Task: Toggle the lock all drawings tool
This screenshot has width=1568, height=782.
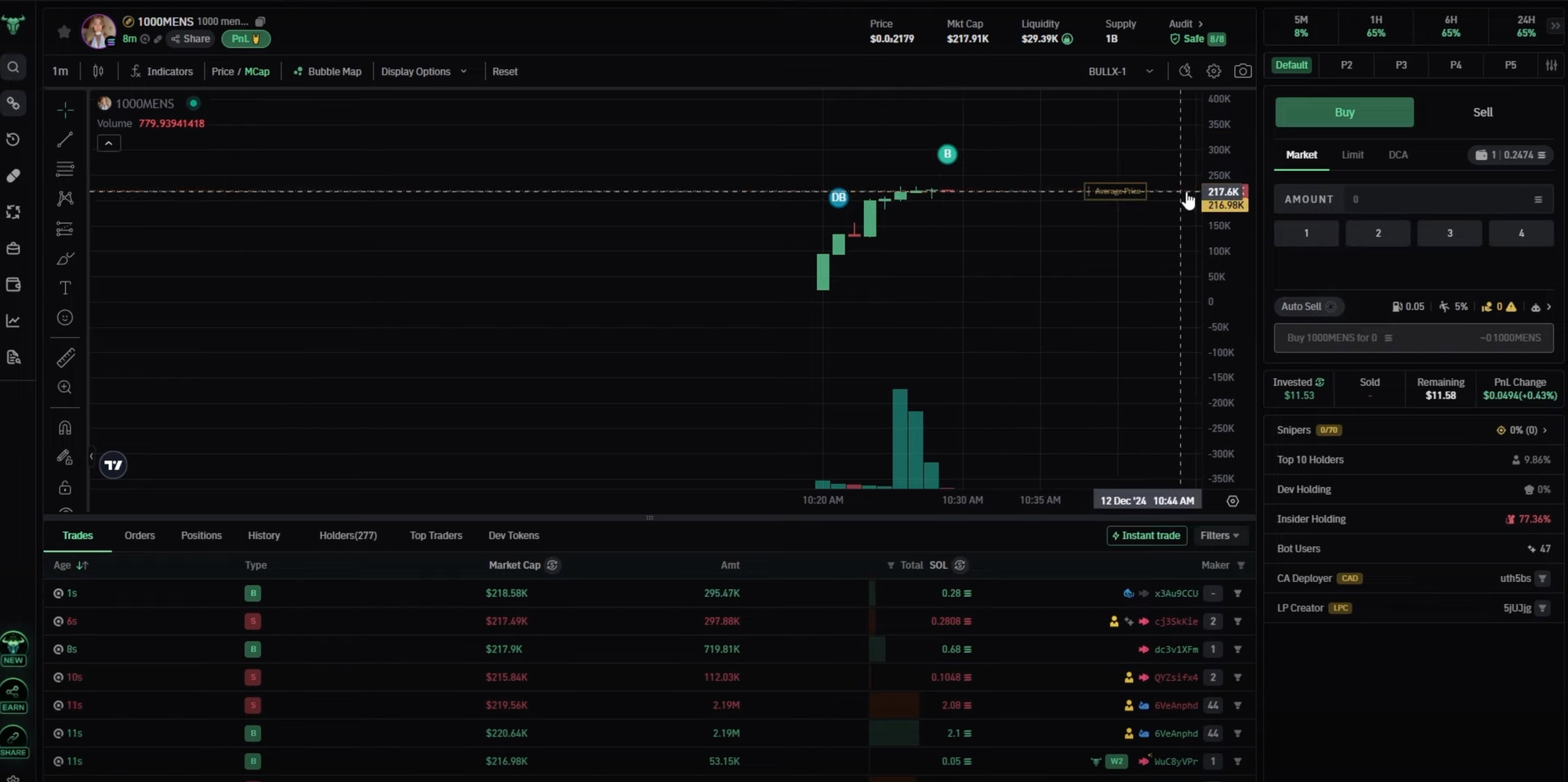Action: pyautogui.click(x=65, y=487)
